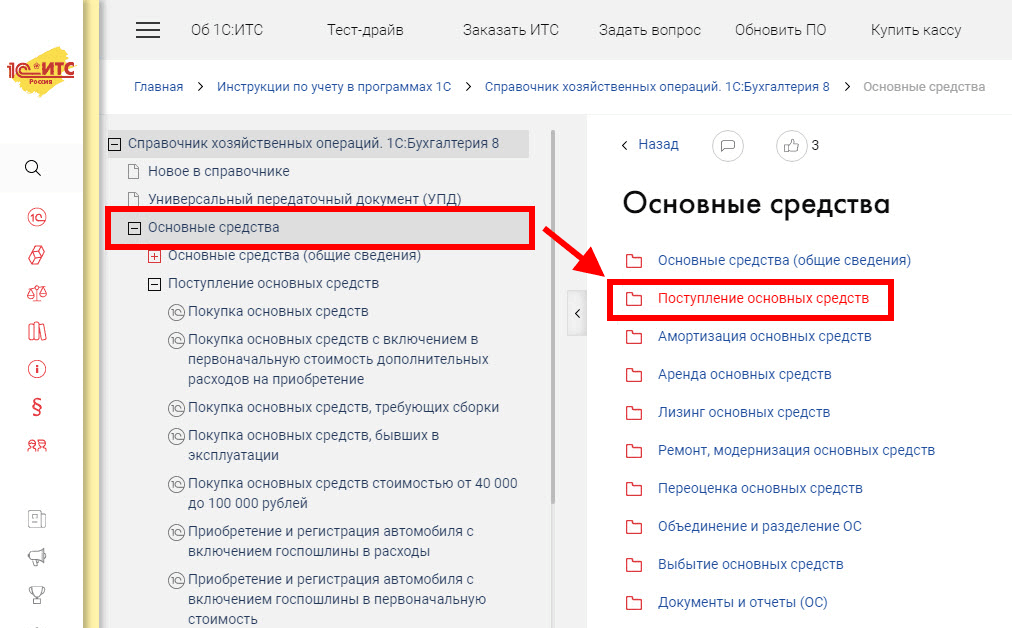1012x628 pixels.
Task: Open Приобретение автомобиля с госпошлиной в первоначальную стоимость
Action: (336, 600)
